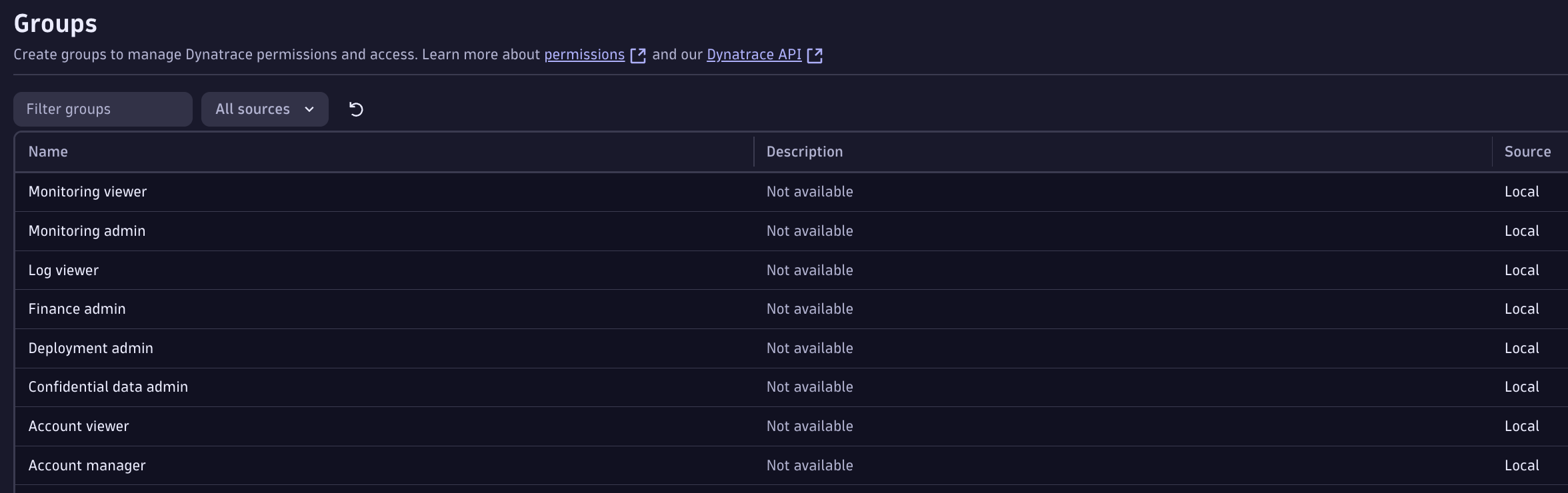Open the Finance admin group
The width and height of the screenshot is (1568, 493).
(77, 309)
